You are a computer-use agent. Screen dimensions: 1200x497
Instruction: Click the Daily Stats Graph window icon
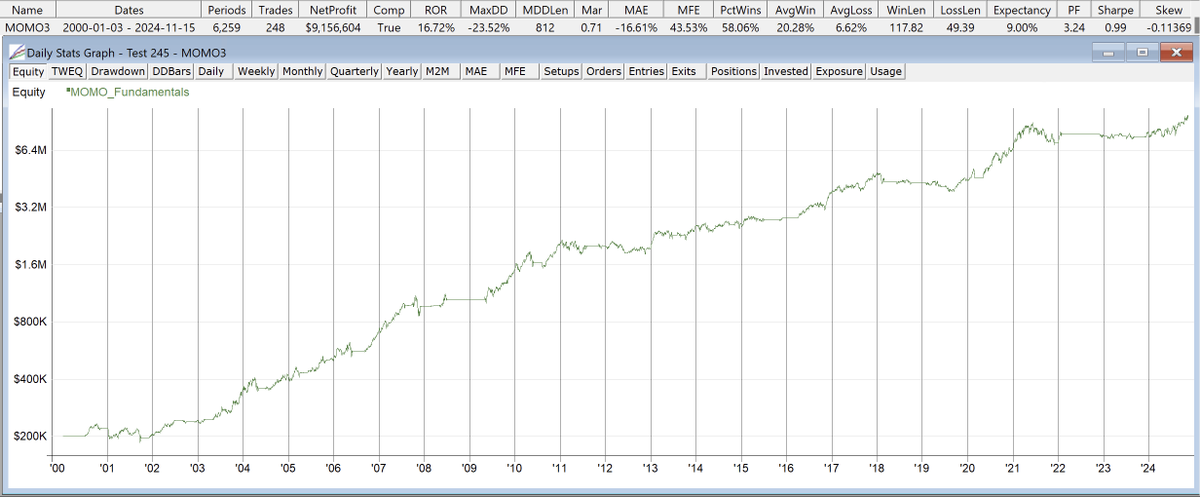pos(19,51)
